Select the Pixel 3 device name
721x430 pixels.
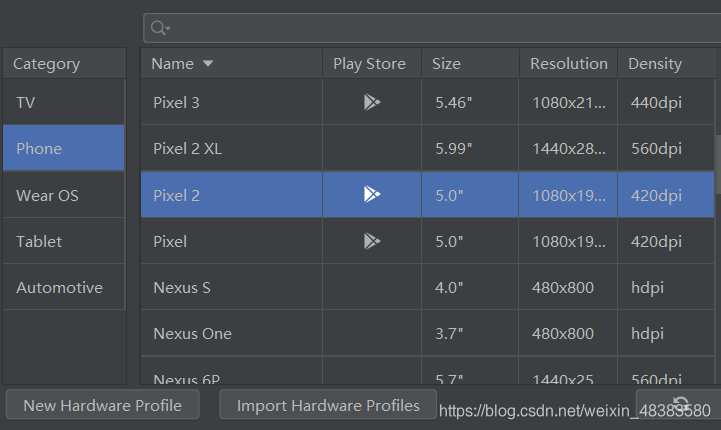pos(176,103)
